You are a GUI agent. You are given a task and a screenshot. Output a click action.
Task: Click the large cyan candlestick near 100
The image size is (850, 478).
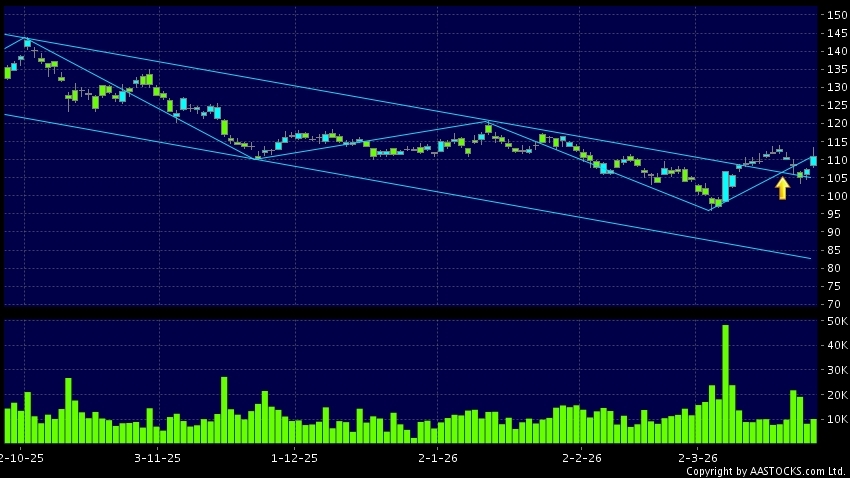coord(725,185)
